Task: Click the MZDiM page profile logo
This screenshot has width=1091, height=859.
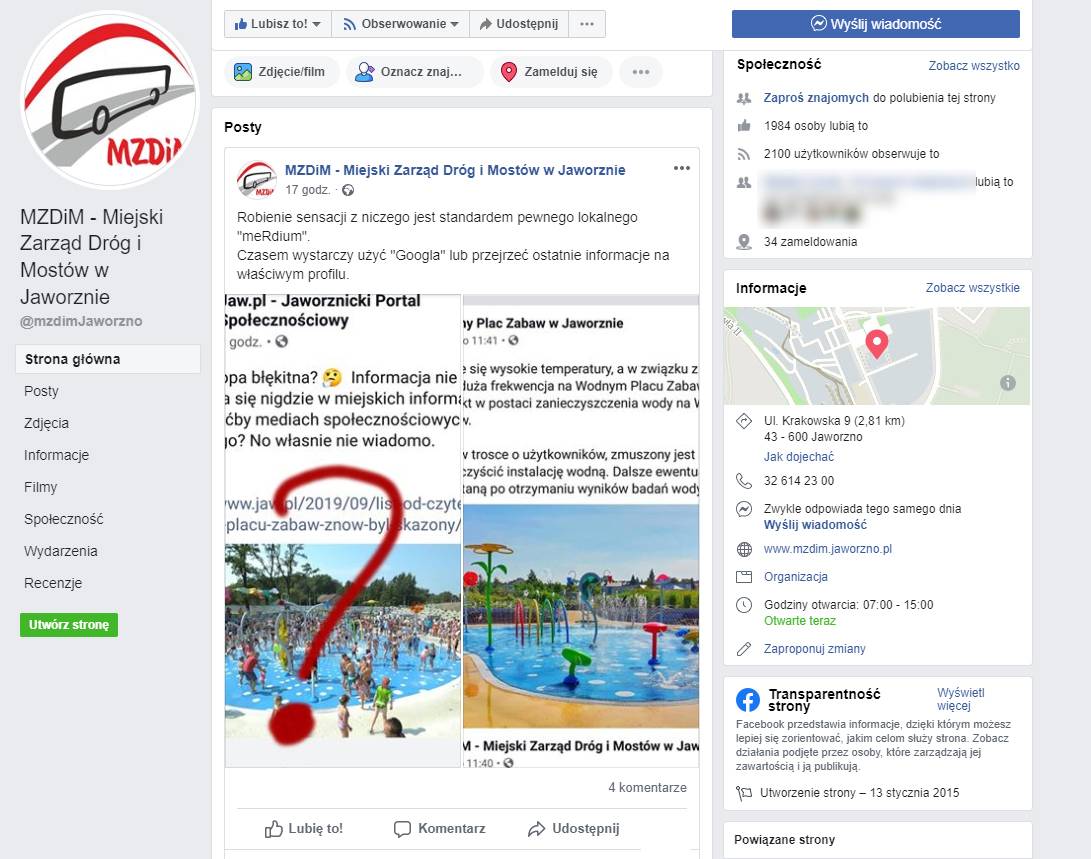Action: point(109,99)
